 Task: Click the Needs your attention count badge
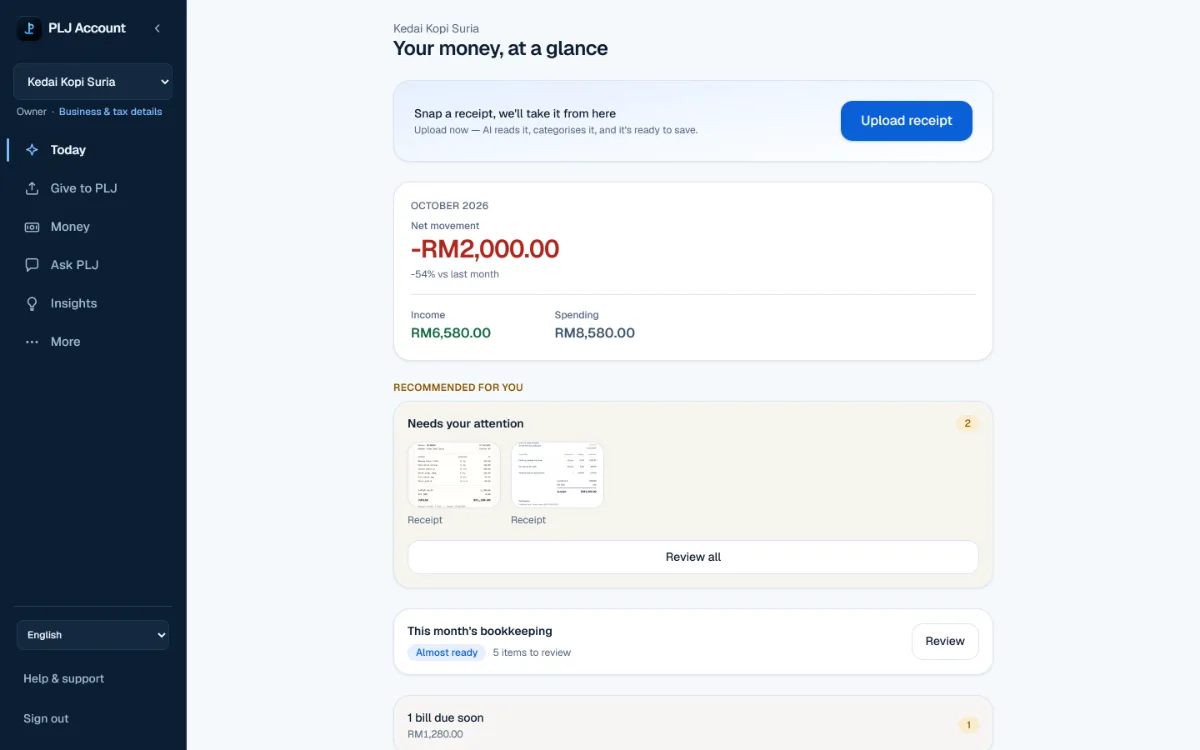pyautogui.click(x=967, y=424)
